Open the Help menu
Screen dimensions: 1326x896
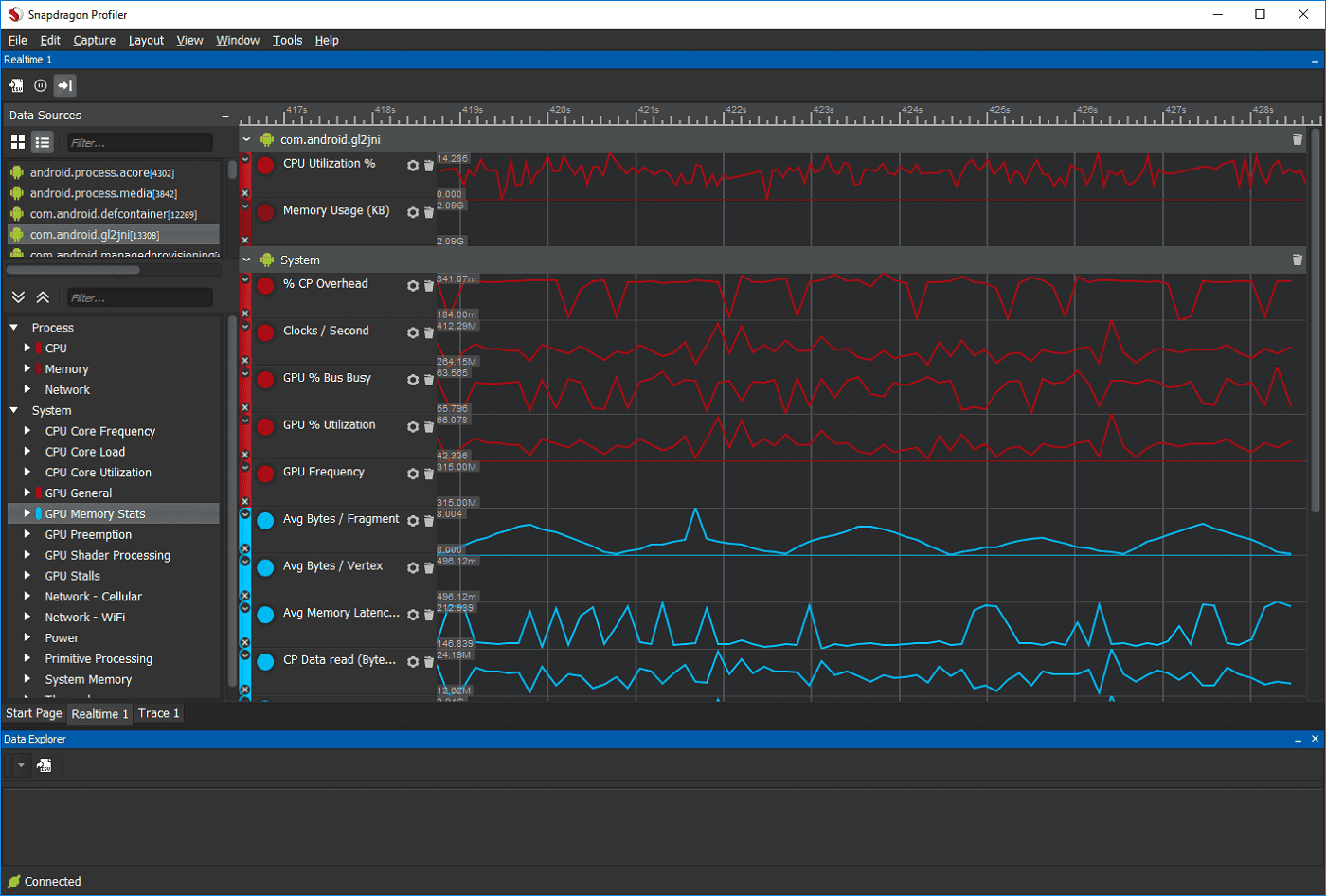[x=327, y=40]
